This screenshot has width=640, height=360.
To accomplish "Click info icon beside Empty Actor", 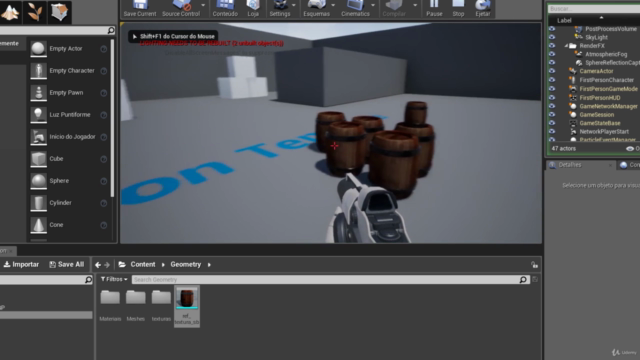I will (104, 49).
